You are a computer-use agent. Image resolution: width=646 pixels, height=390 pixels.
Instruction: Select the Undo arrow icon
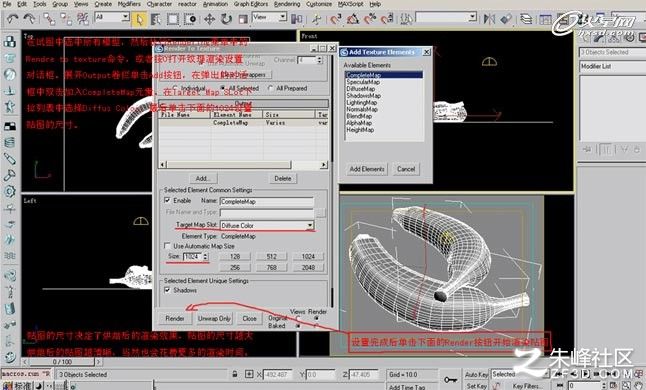tap(12, 19)
